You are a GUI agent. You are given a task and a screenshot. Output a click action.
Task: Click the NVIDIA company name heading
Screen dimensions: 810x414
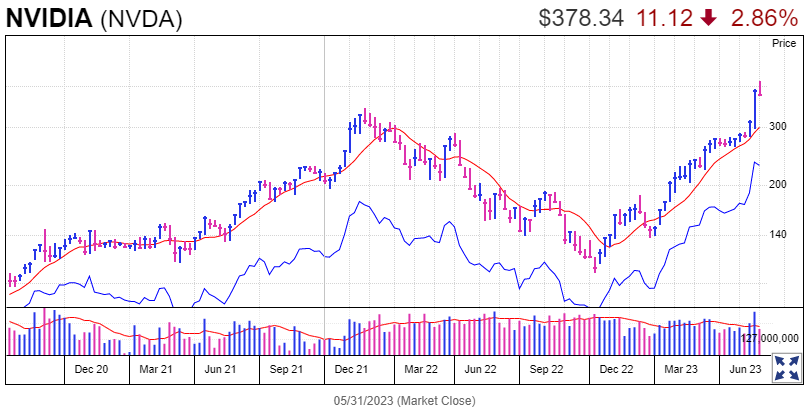49,18
